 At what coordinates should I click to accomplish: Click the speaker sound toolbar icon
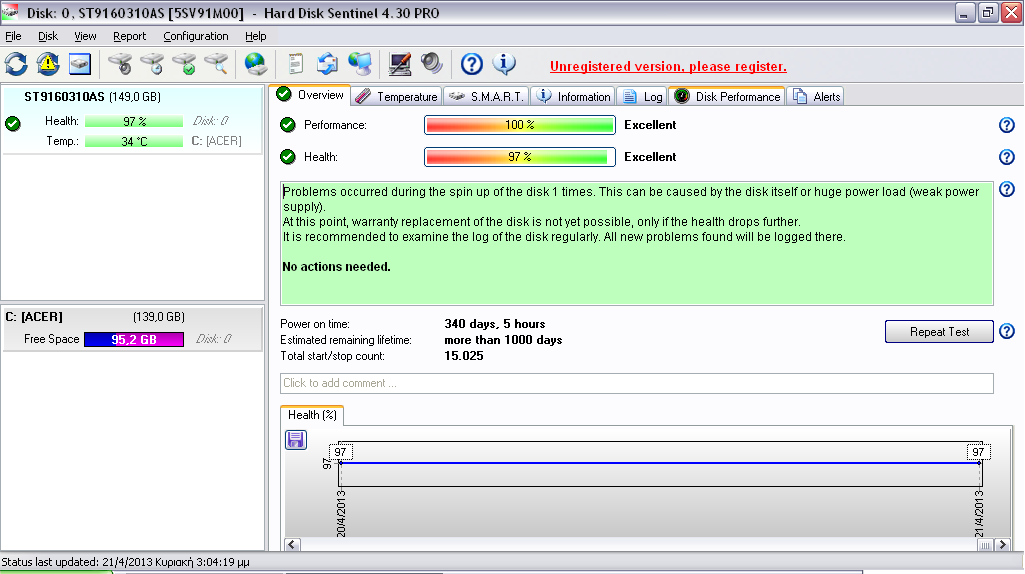coord(431,64)
